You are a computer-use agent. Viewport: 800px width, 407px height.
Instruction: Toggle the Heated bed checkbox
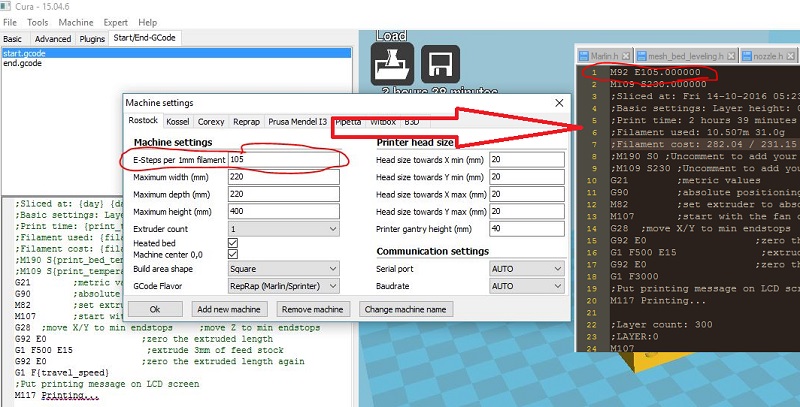233,242
